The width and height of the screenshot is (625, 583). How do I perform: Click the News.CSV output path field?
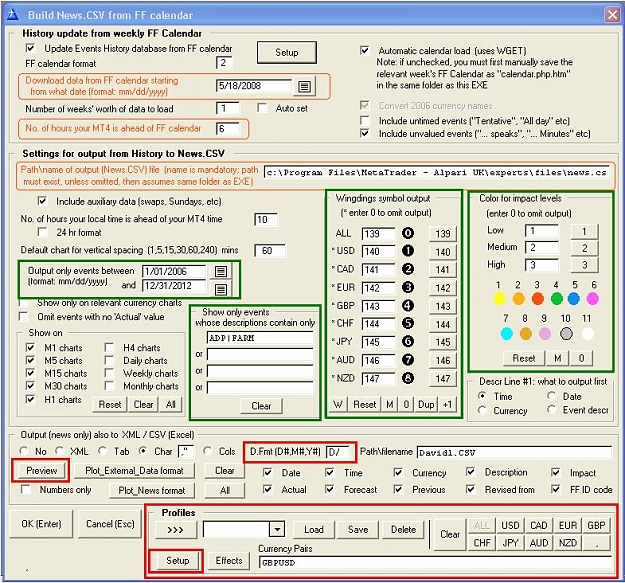tap(437, 173)
